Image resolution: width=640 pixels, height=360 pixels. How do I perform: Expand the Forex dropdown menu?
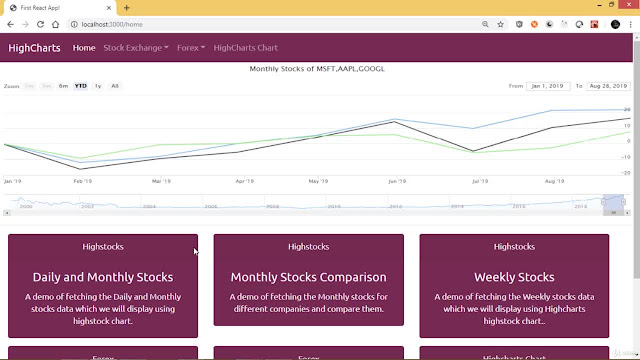click(191, 48)
